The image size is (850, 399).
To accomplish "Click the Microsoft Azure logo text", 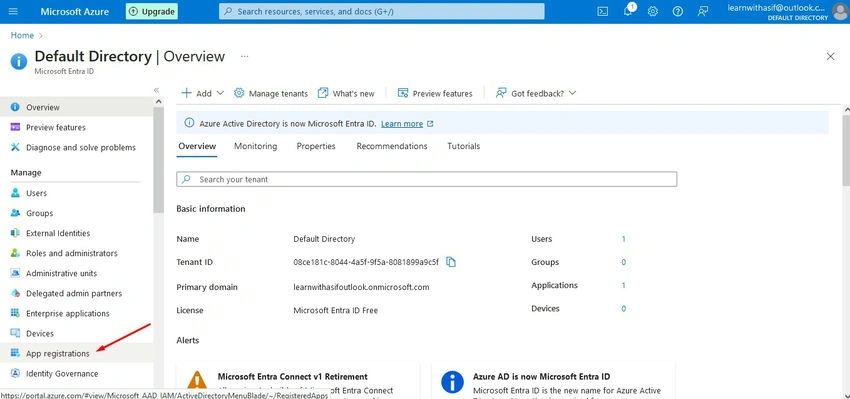I will 74,11.
